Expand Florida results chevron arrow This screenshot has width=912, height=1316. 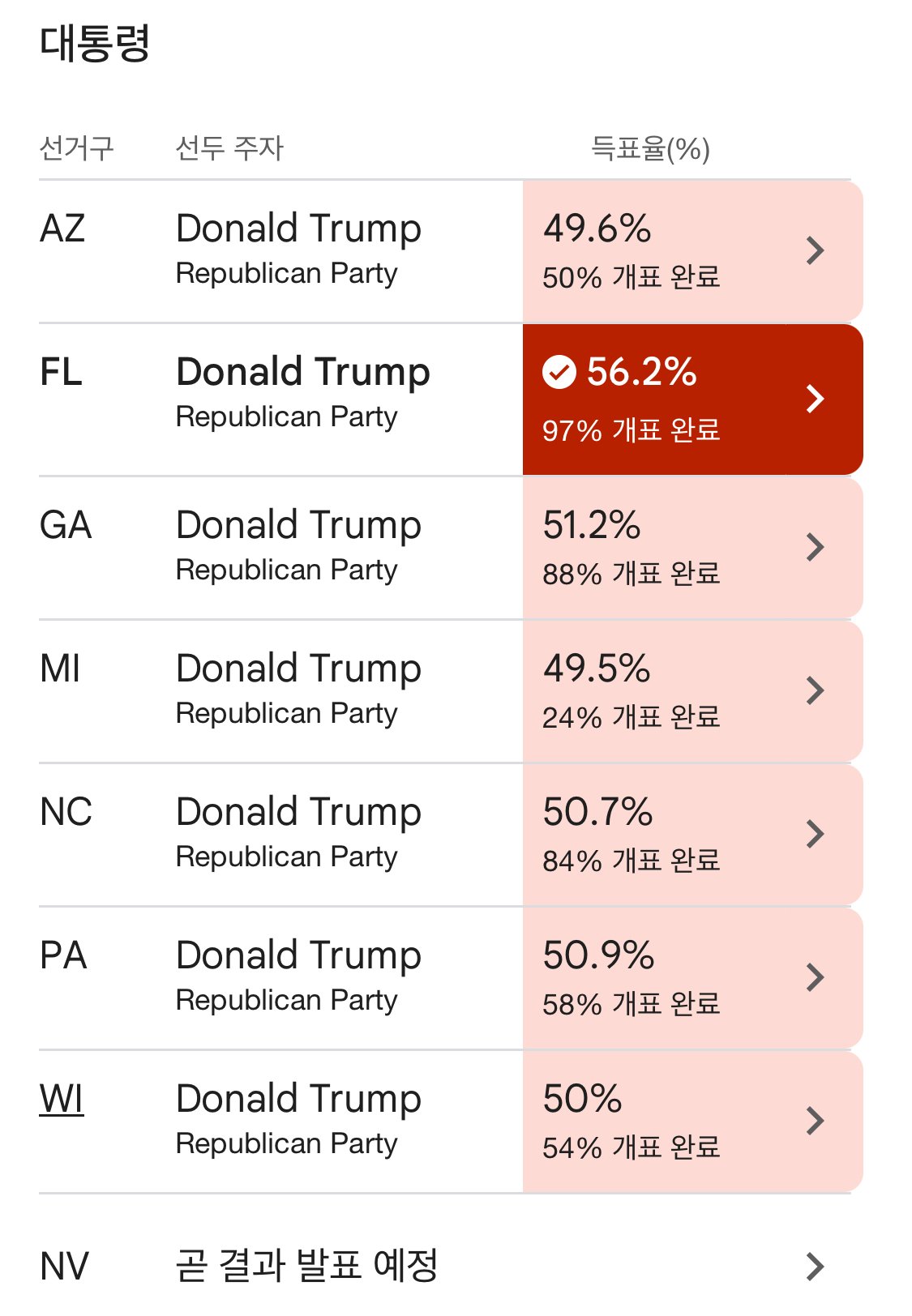(x=815, y=398)
